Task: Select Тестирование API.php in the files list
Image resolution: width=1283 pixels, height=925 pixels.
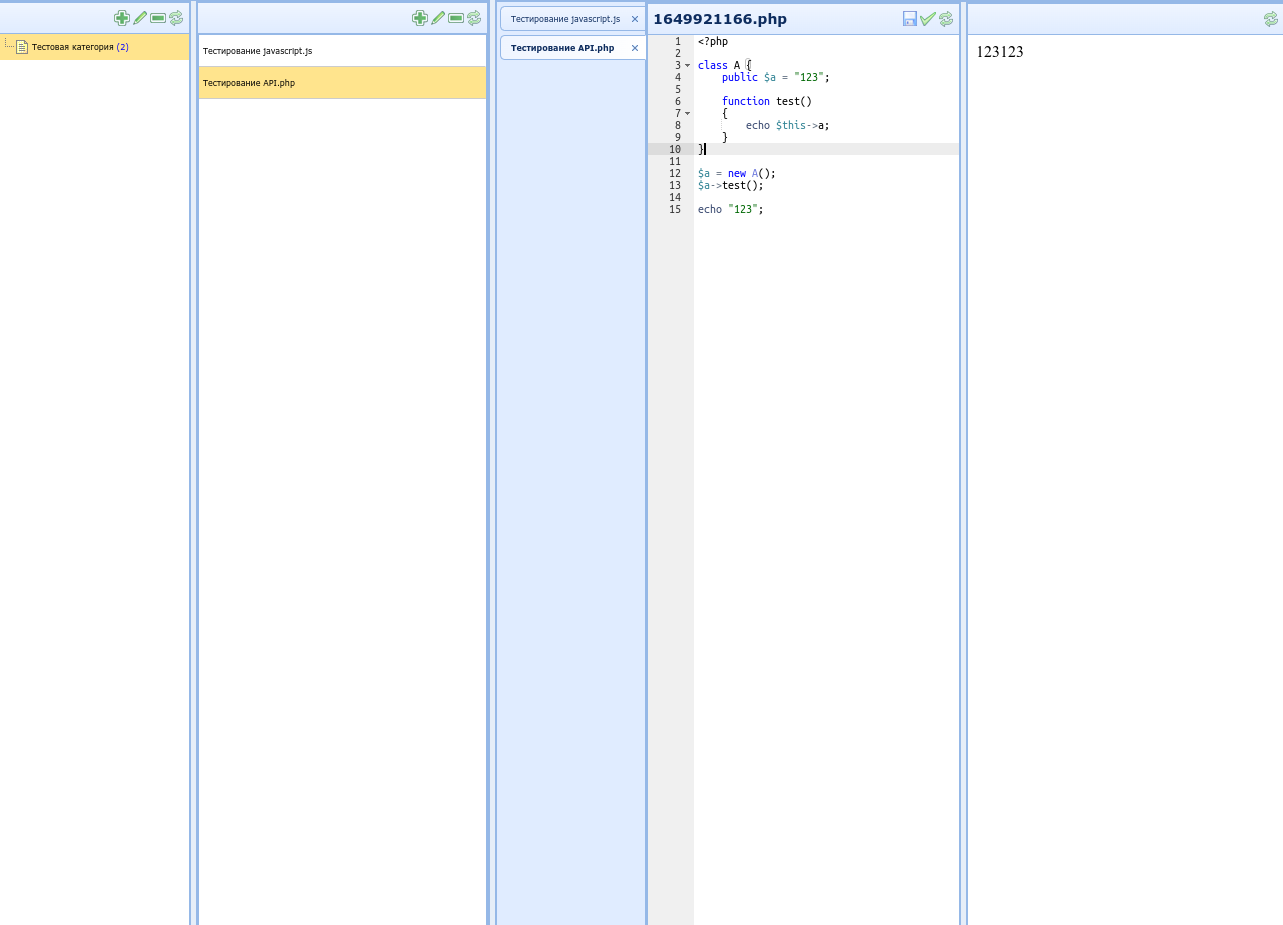Action: (342, 83)
